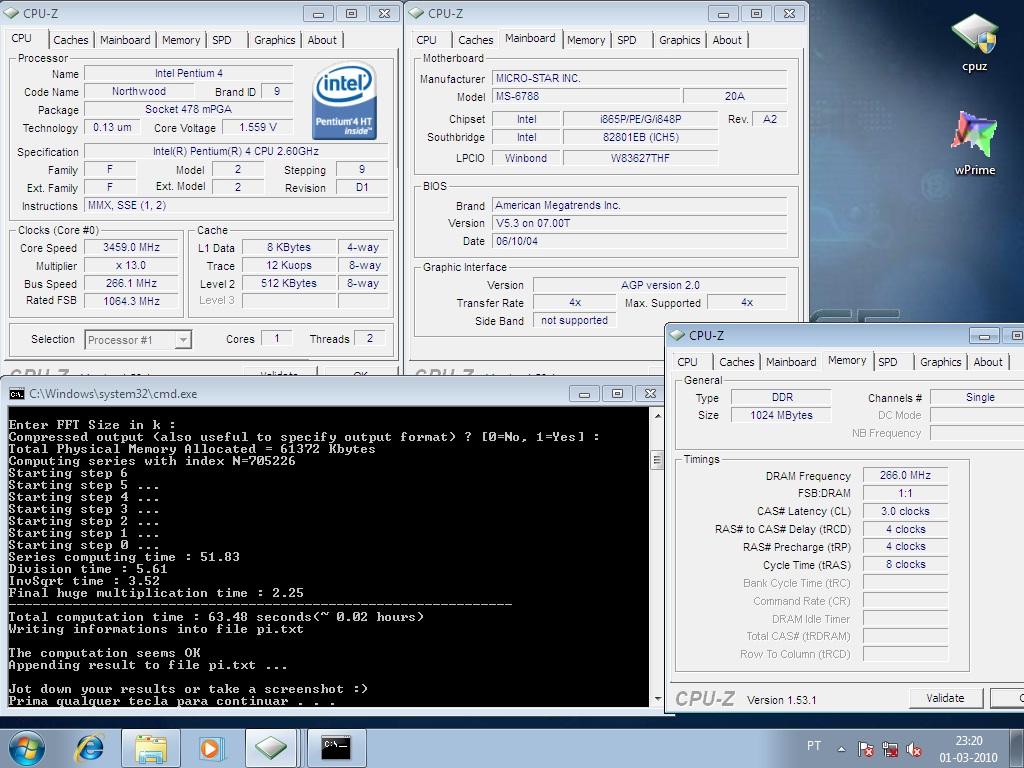
Task: Click Total computation time line in cmd
Action: pyautogui.click(x=216, y=617)
